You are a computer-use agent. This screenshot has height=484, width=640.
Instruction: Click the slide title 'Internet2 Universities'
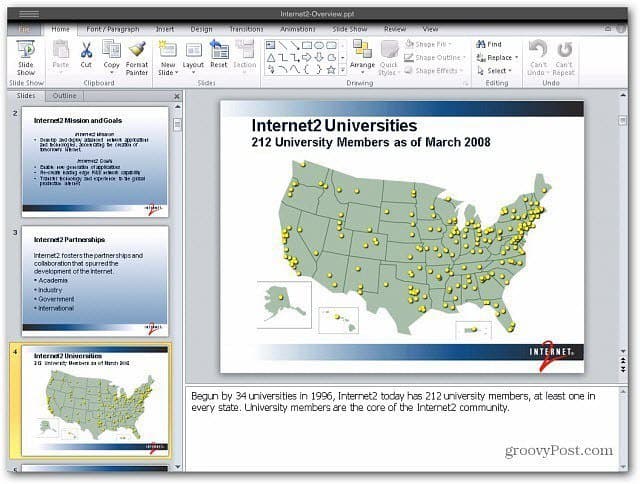tap(334, 125)
